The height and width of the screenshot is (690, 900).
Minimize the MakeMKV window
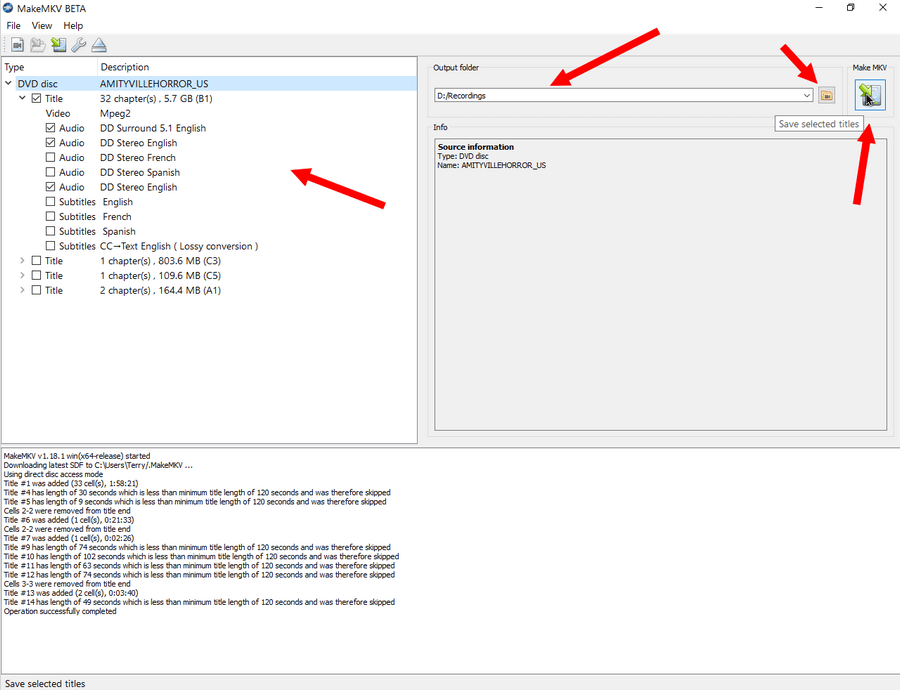pos(819,8)
